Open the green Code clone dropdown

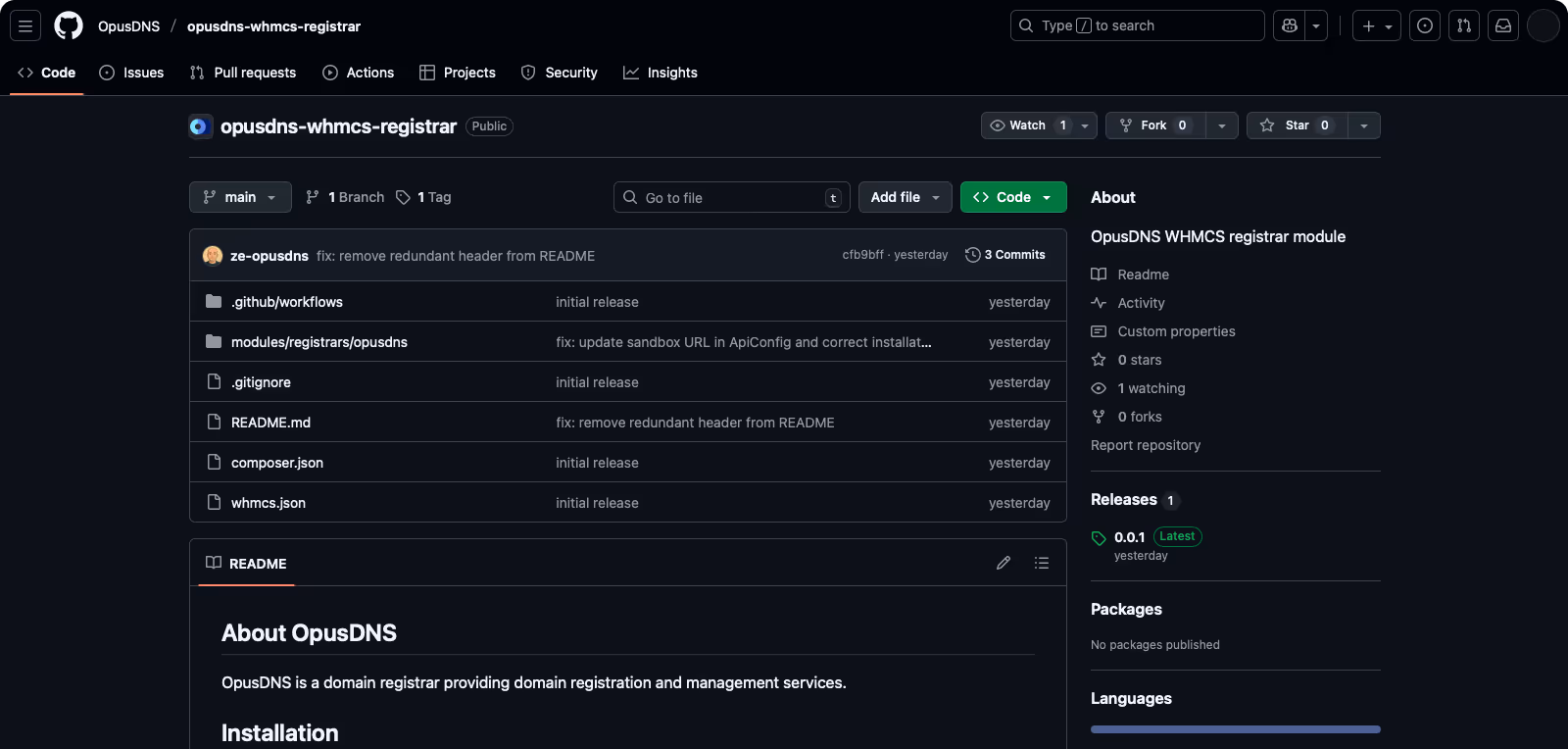point(1013,197)
